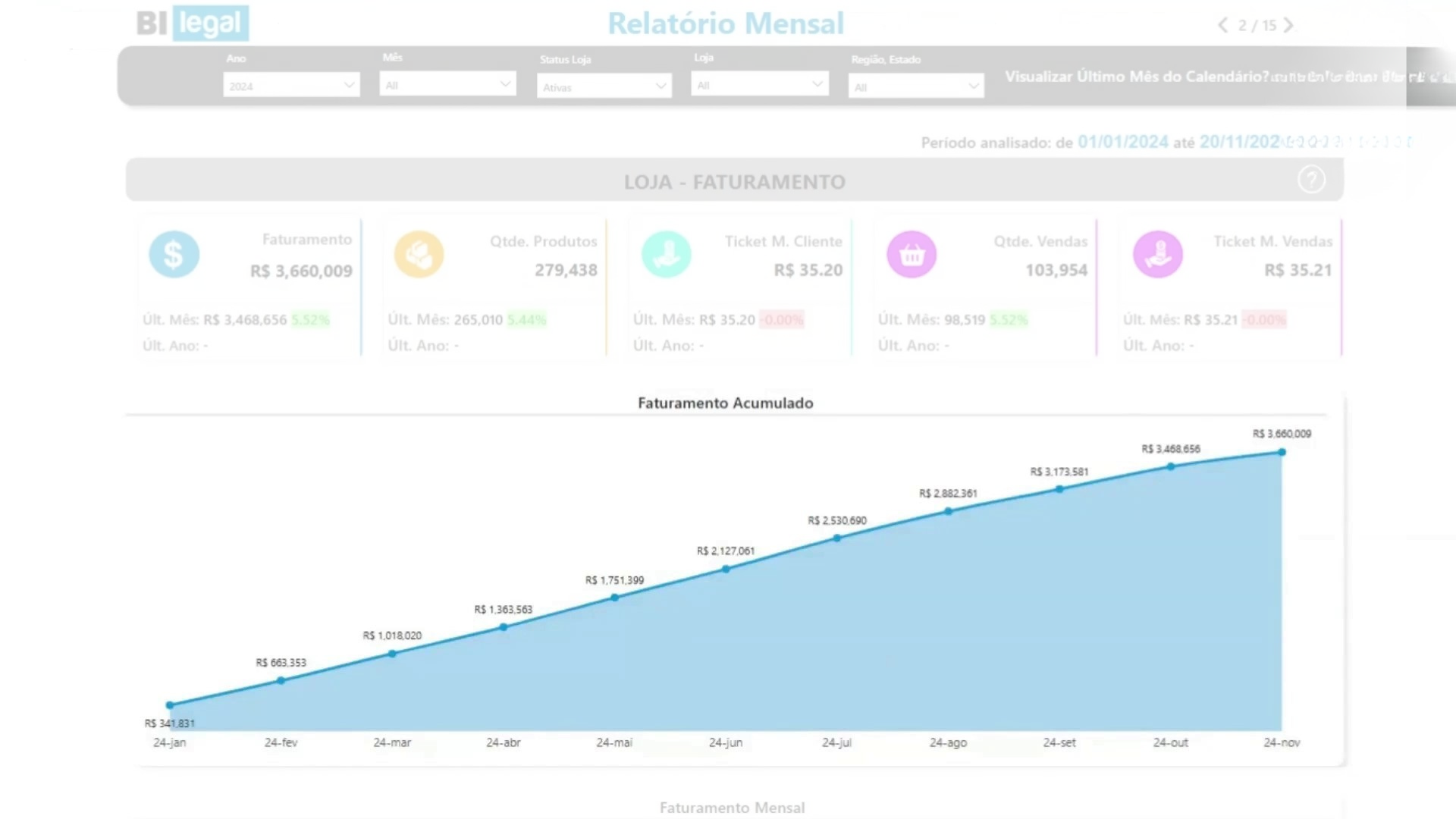Expand the Mês filter dropdown
1456x819 pixels.
(x=447, y=84)
